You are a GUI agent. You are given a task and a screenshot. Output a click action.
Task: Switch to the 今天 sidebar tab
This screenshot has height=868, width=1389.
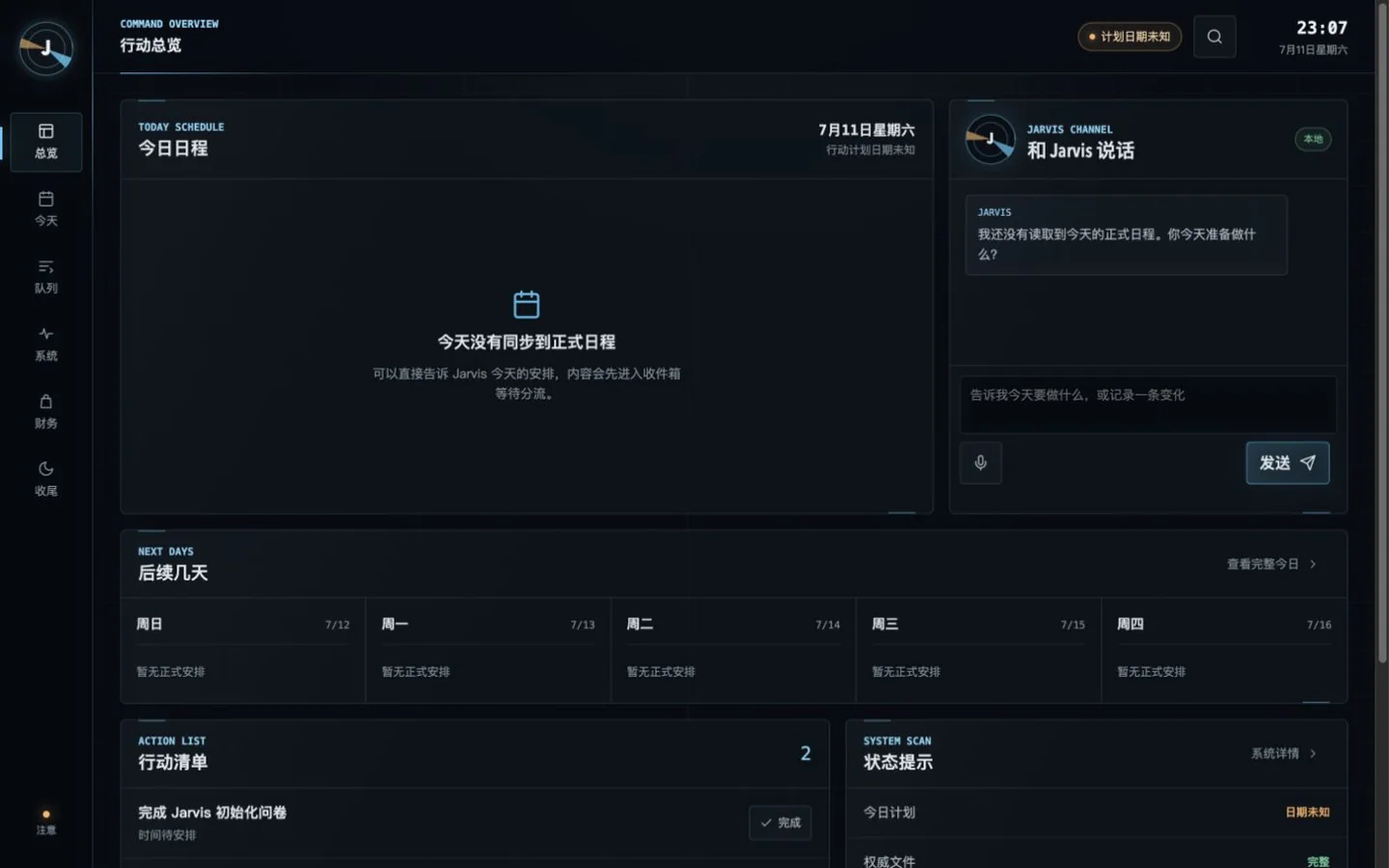click(45, 209)
